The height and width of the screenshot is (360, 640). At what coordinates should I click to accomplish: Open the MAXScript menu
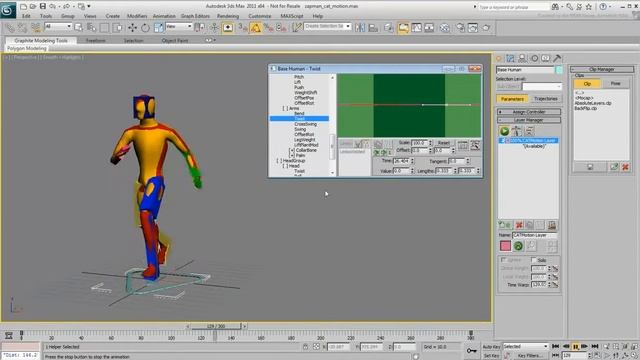[x=291, y=16]
